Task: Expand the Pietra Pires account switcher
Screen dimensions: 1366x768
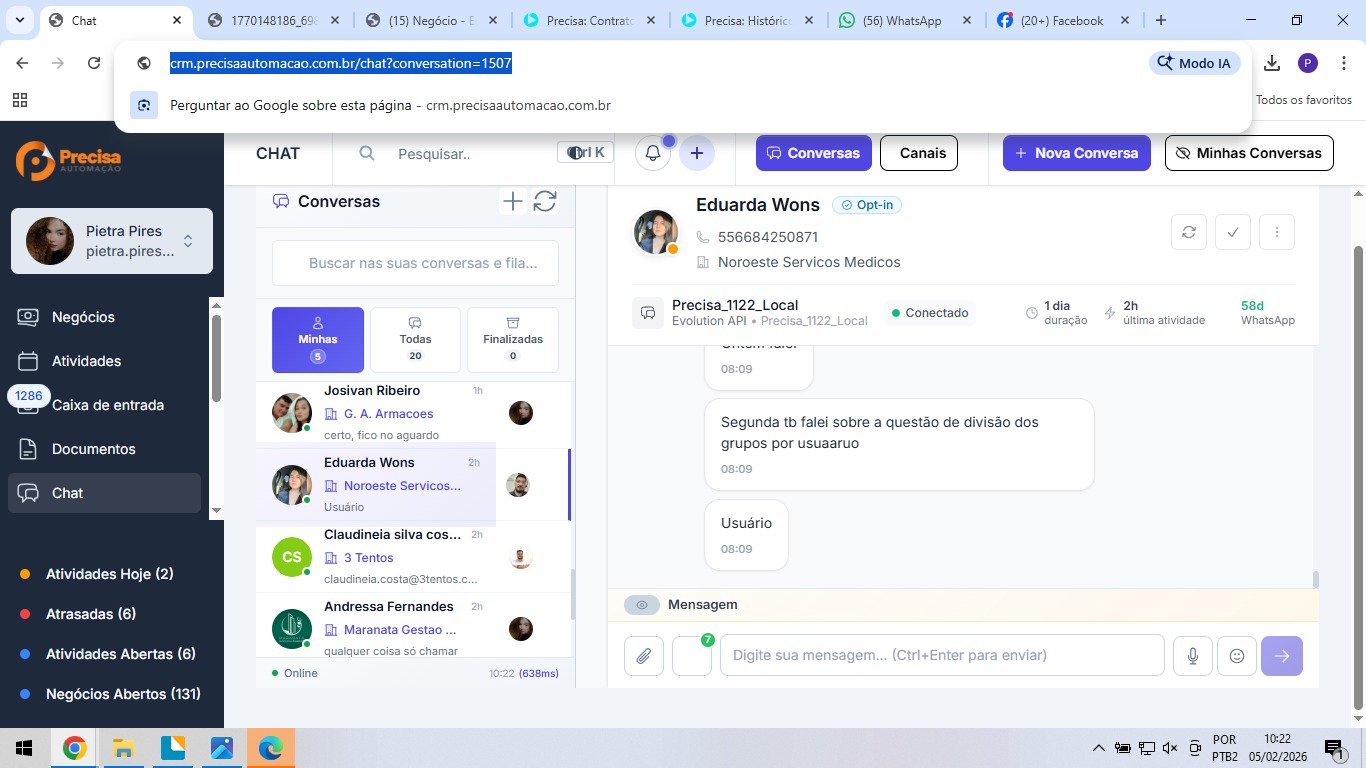Action: tap(187, 241)
